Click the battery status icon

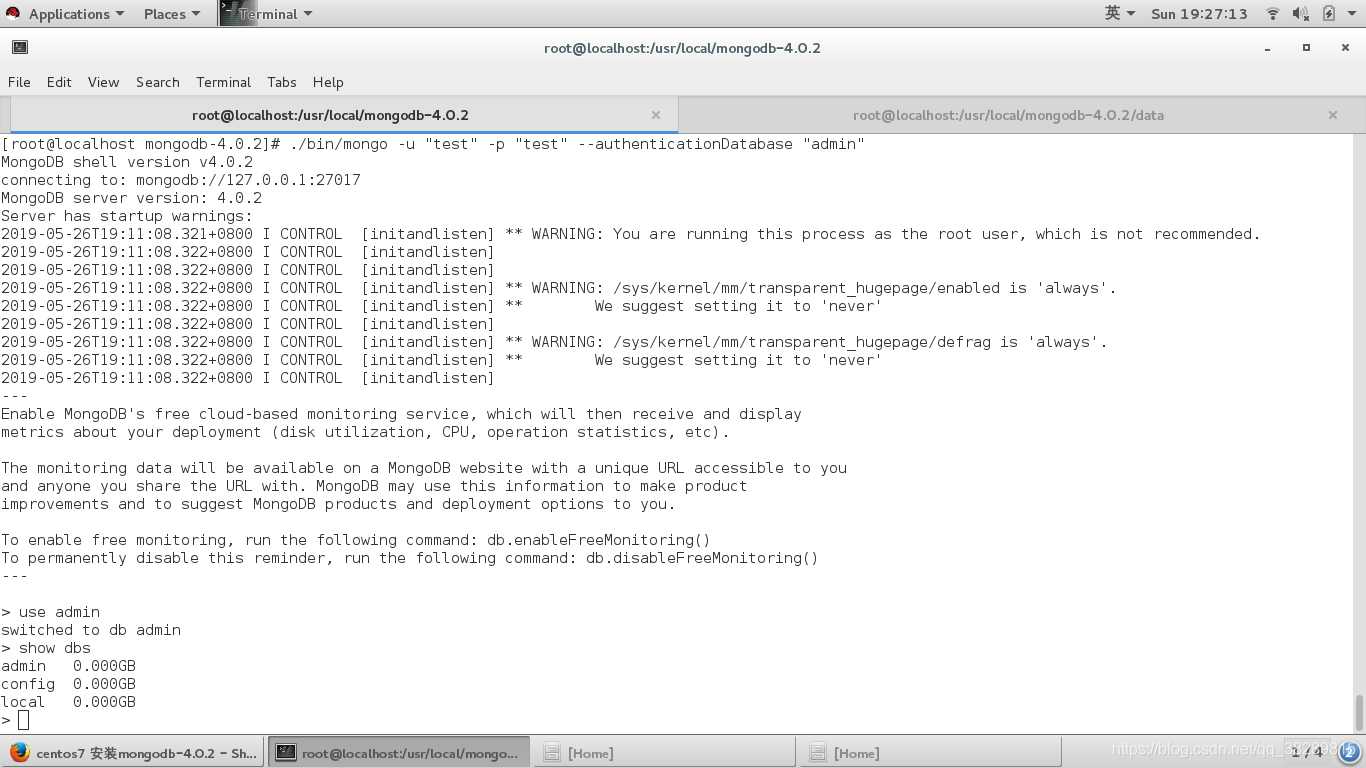pyautogui.click(x=1328, y=14)
